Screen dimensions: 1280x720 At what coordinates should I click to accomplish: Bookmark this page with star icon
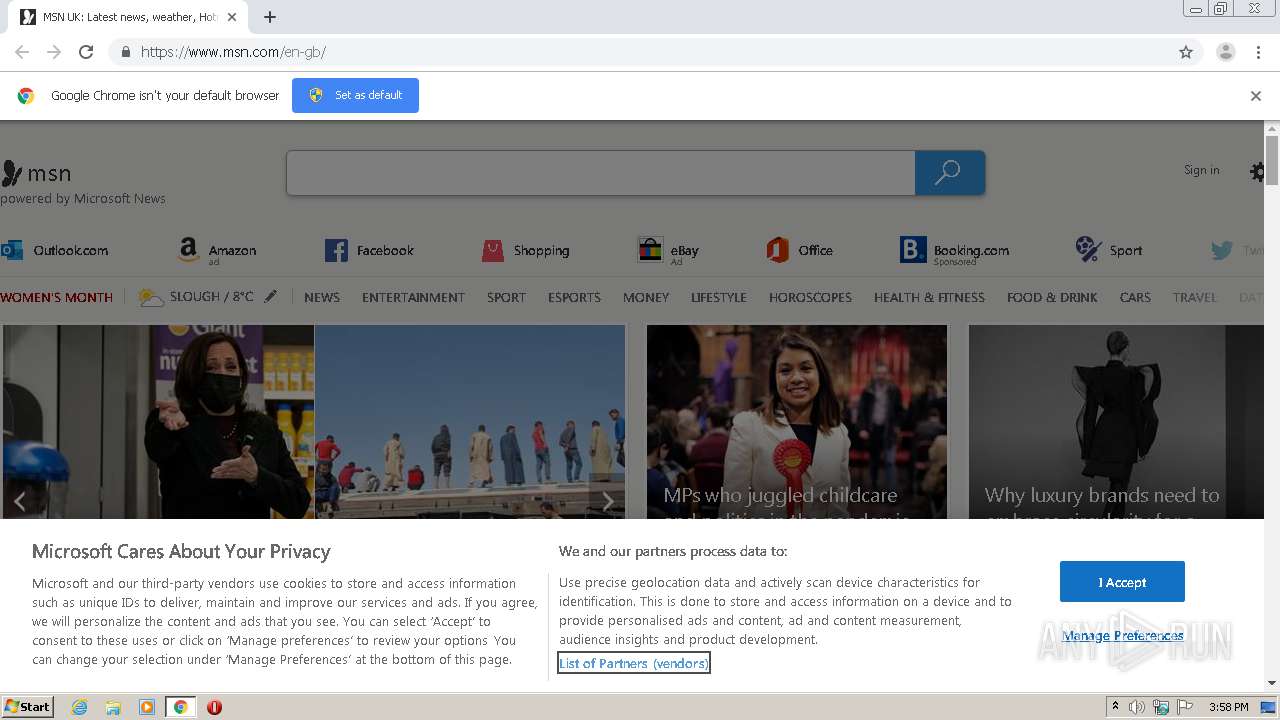(x=1186, y=52)
